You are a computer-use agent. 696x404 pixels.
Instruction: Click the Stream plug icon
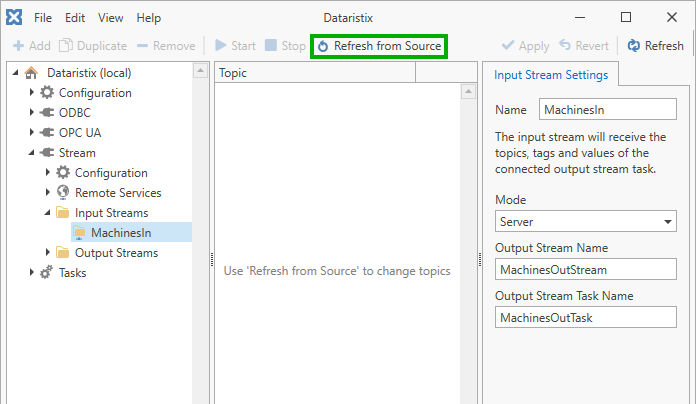point(47,152)
